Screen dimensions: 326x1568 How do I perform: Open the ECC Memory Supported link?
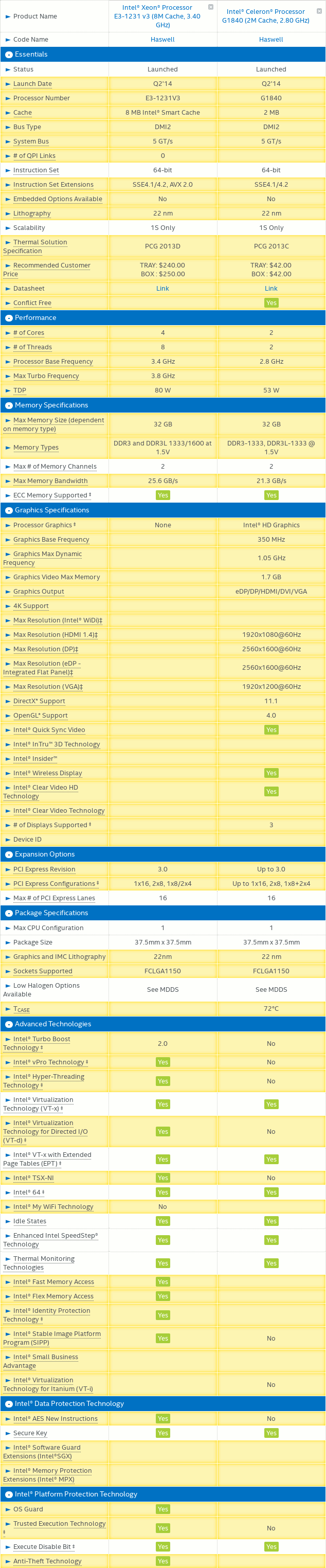pos(52,495)
